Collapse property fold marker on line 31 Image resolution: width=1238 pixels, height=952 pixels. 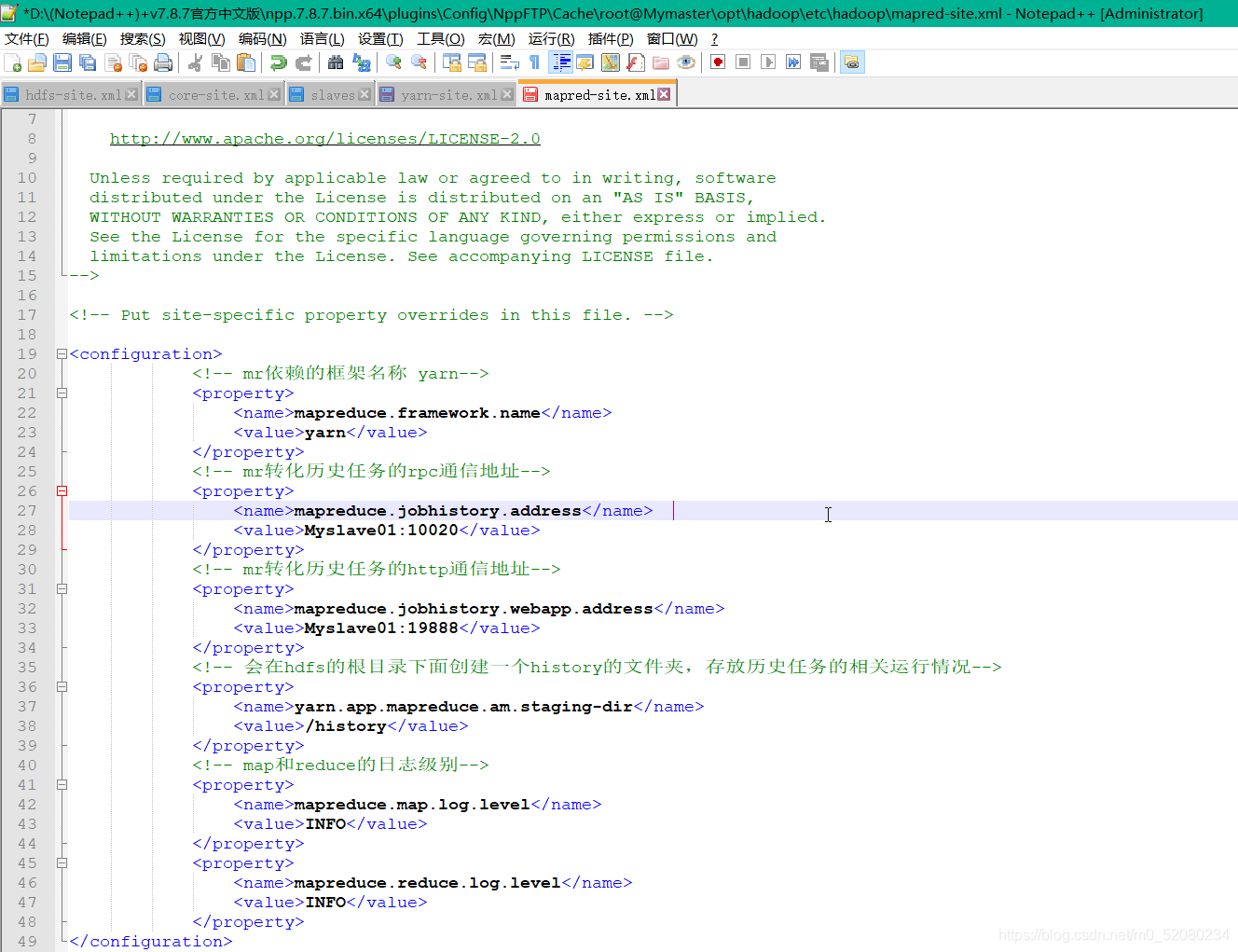tap(62, 588)
